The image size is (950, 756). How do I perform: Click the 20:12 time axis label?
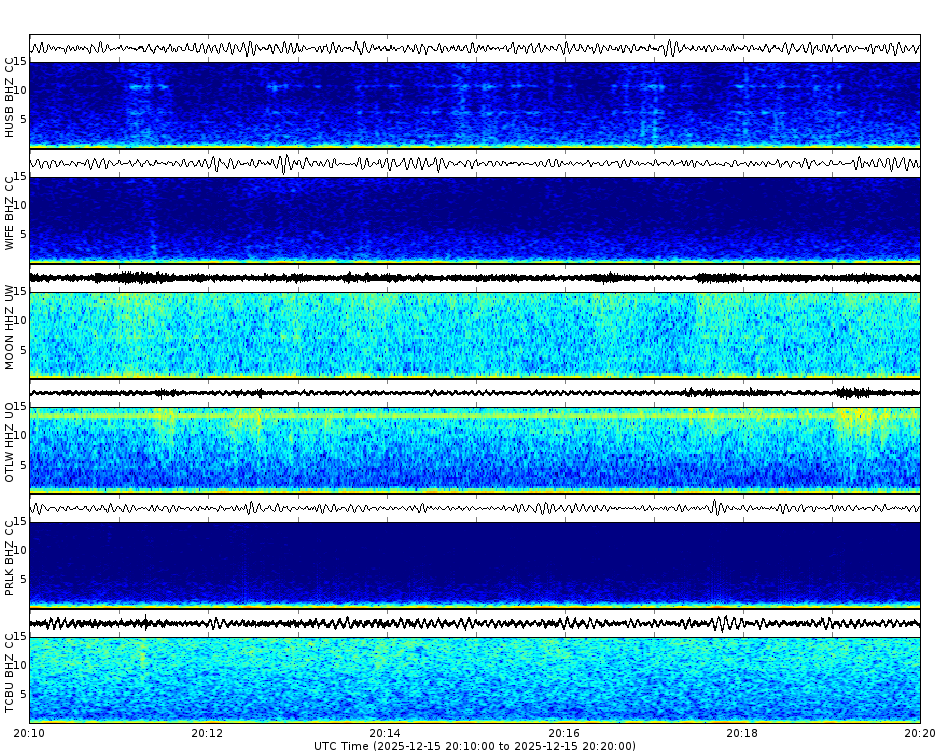point(207,733)
